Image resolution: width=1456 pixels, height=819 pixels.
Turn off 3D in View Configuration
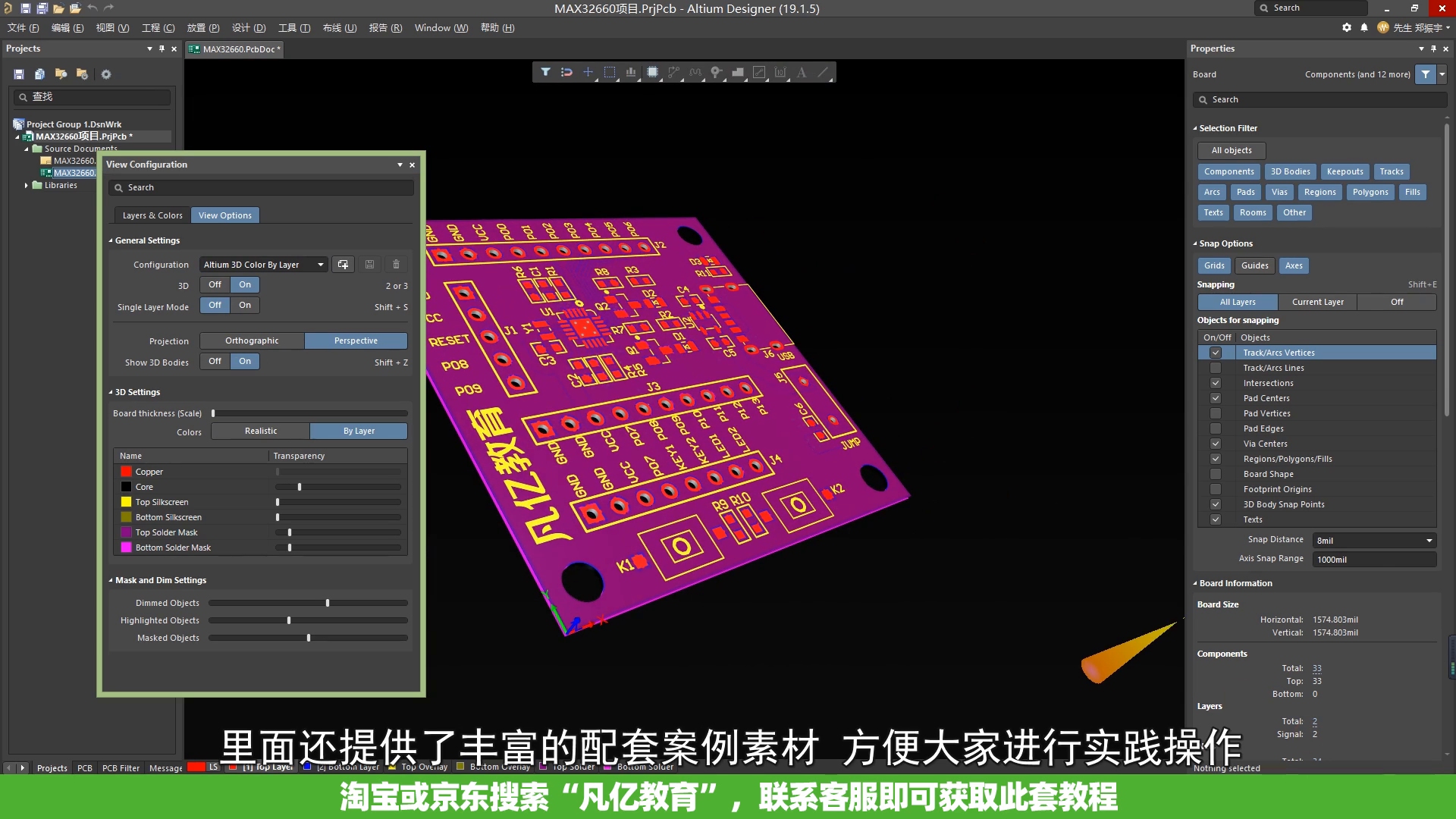pyautogui.click(x=215, y=284)
